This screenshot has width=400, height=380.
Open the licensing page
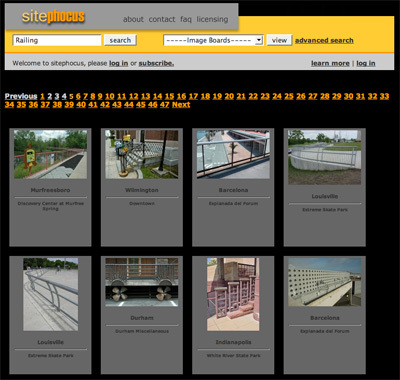coord(212,19)
